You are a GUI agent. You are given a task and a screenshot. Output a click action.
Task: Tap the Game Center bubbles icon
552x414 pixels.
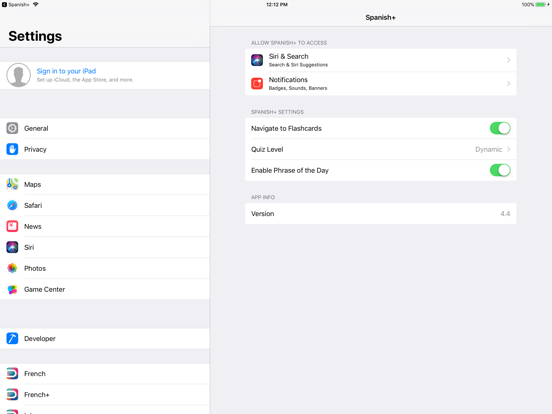(12, 289)
